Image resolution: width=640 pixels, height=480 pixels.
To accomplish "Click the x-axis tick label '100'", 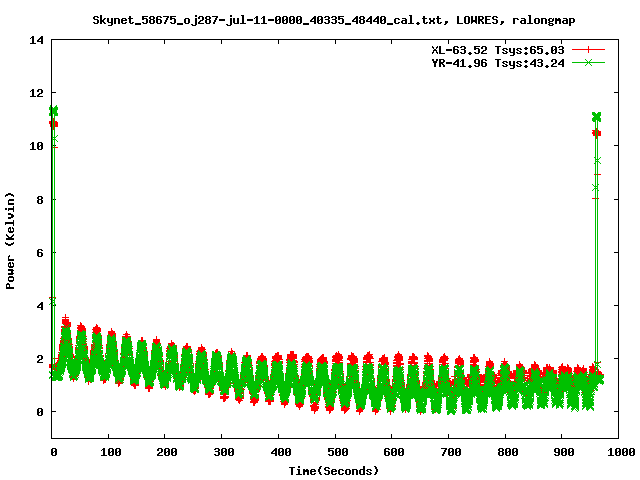I will tap(110, 452).
